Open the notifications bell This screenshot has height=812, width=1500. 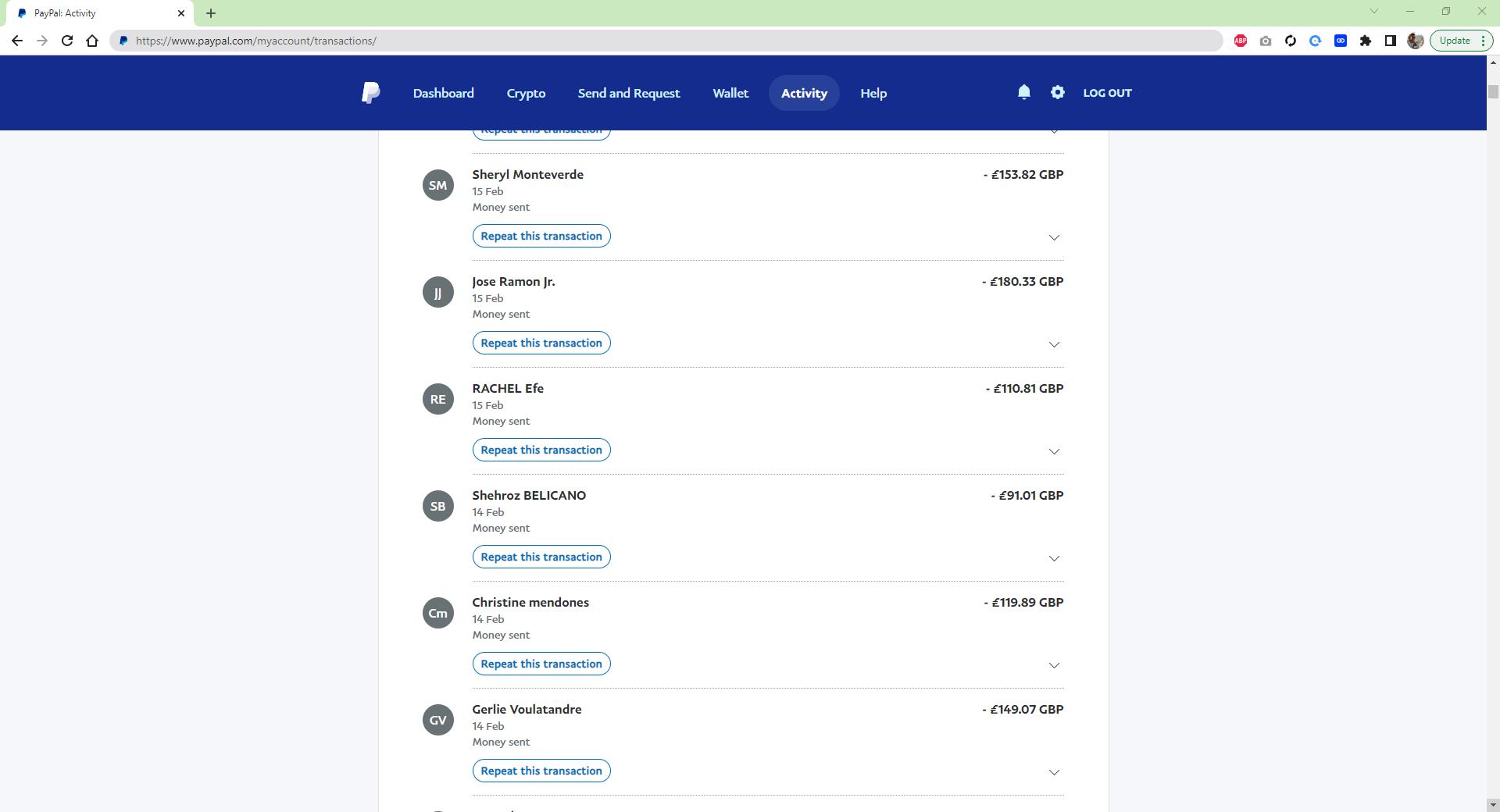point(1023,92)
